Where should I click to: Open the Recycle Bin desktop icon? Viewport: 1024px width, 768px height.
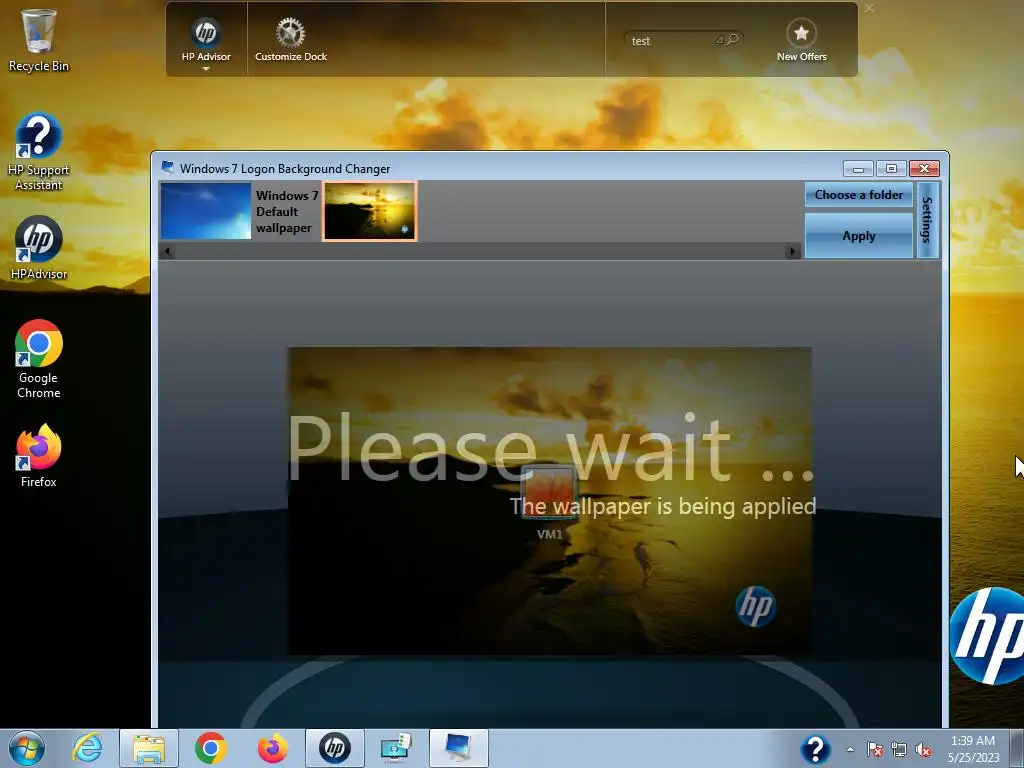pyautogui.click(x=39, y=39)
